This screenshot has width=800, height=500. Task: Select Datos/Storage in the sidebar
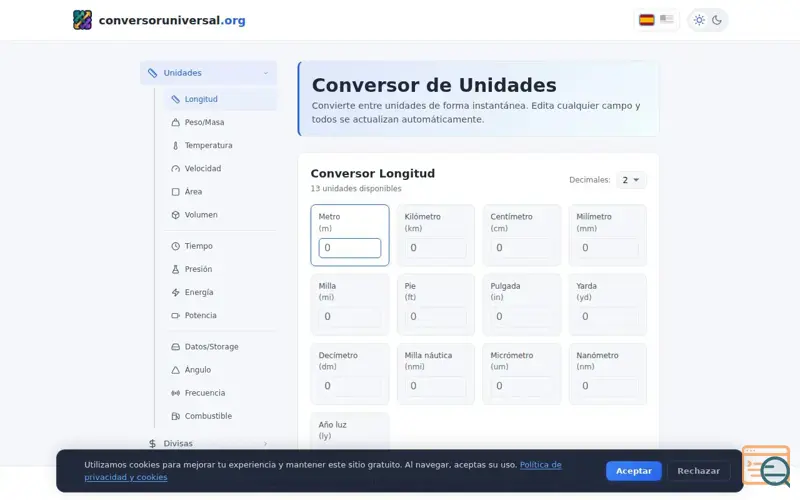point(220,346)
